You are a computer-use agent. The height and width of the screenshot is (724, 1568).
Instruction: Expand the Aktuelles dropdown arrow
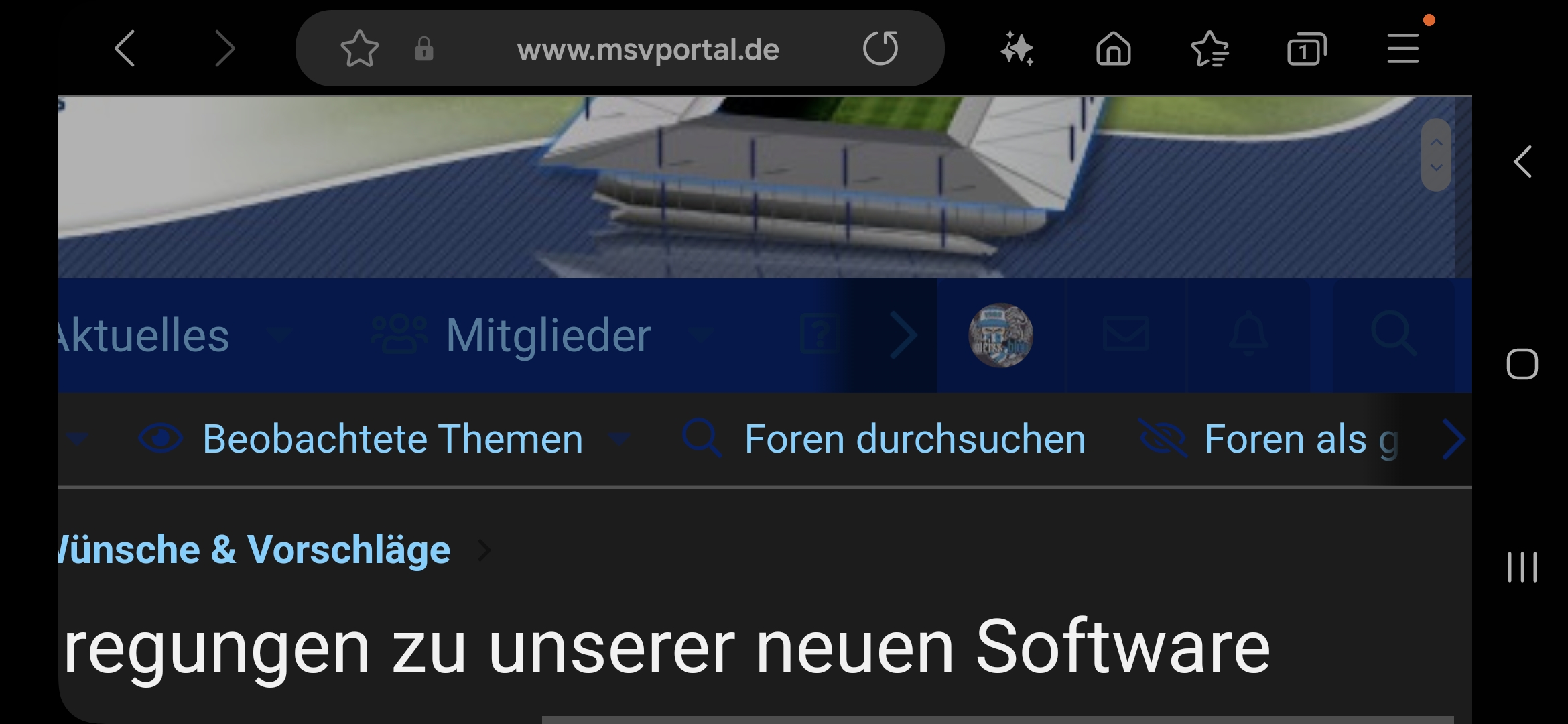tap(279, 333)
